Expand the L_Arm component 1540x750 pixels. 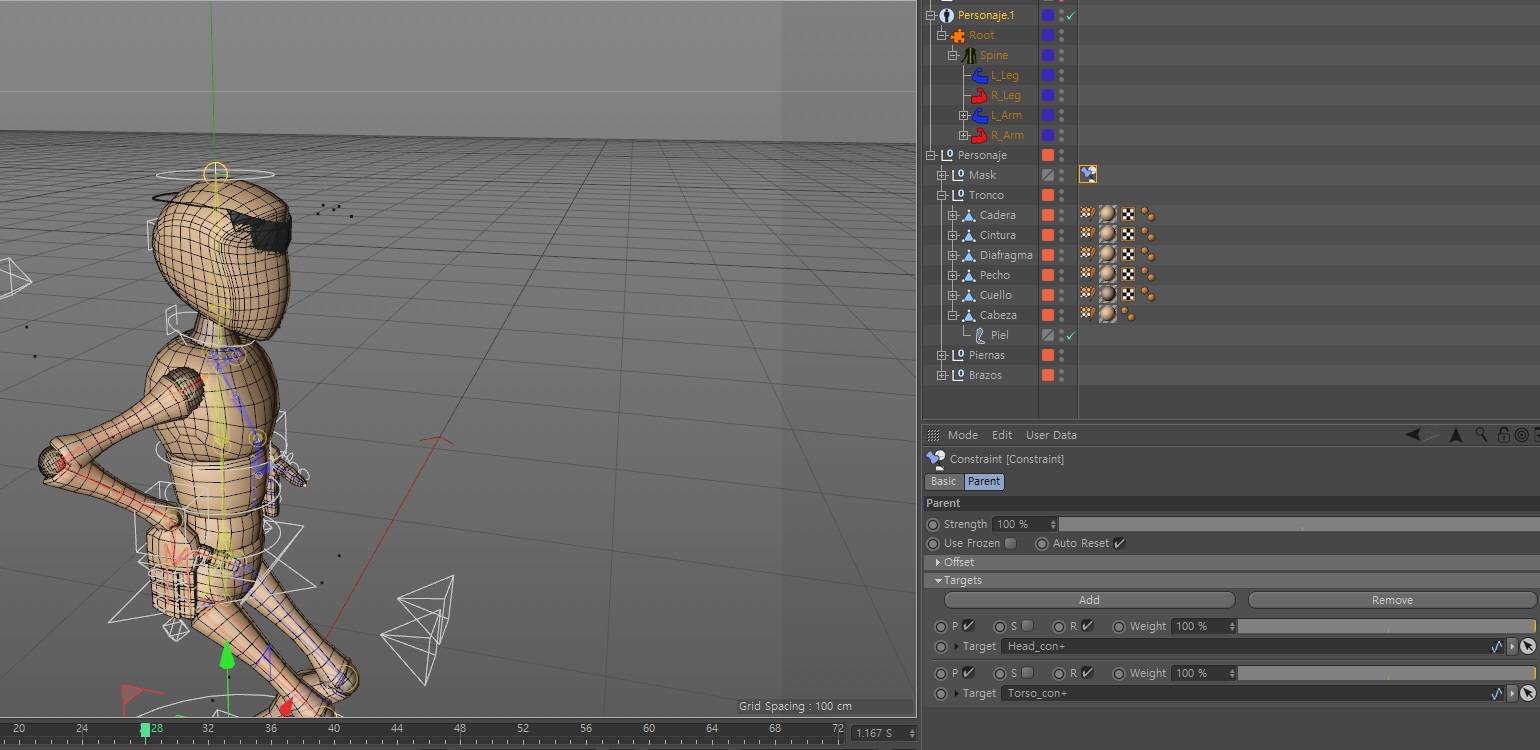pyautogui.click(x=963, y=115)
